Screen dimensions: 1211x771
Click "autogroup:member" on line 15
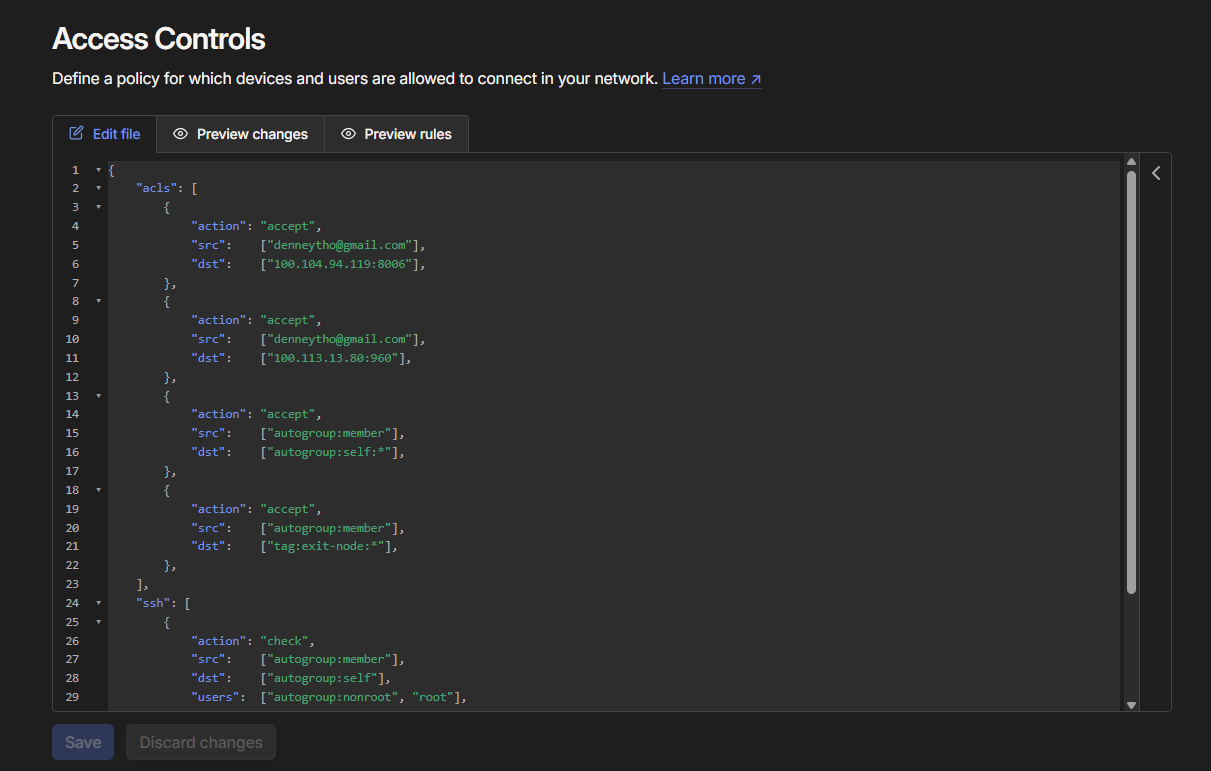click(329, 433)
